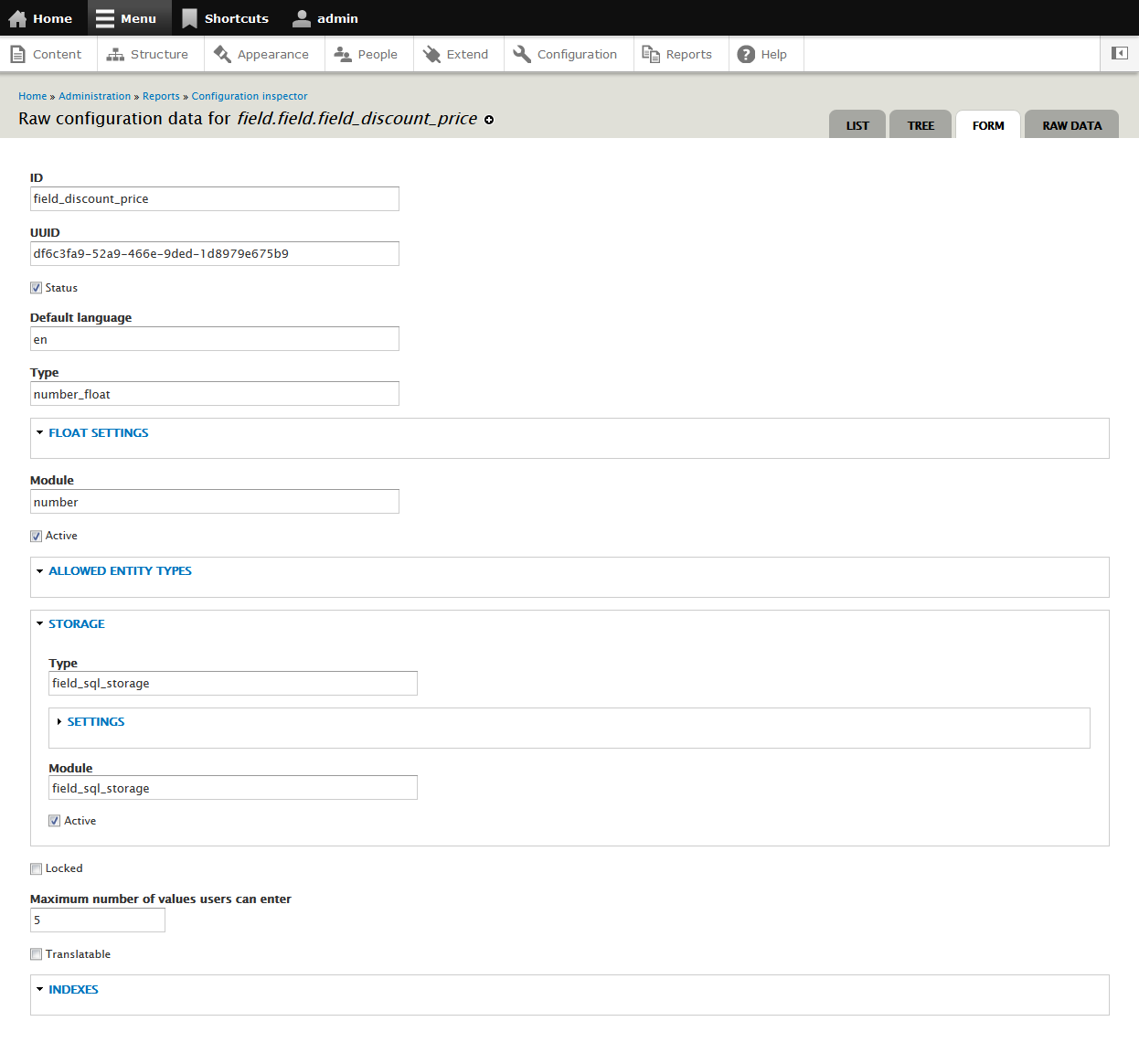This screenshot has width=1139, height=1064.
Task: Collapse the toolbar with the right-edge icon
Action: coord(1119,54)
